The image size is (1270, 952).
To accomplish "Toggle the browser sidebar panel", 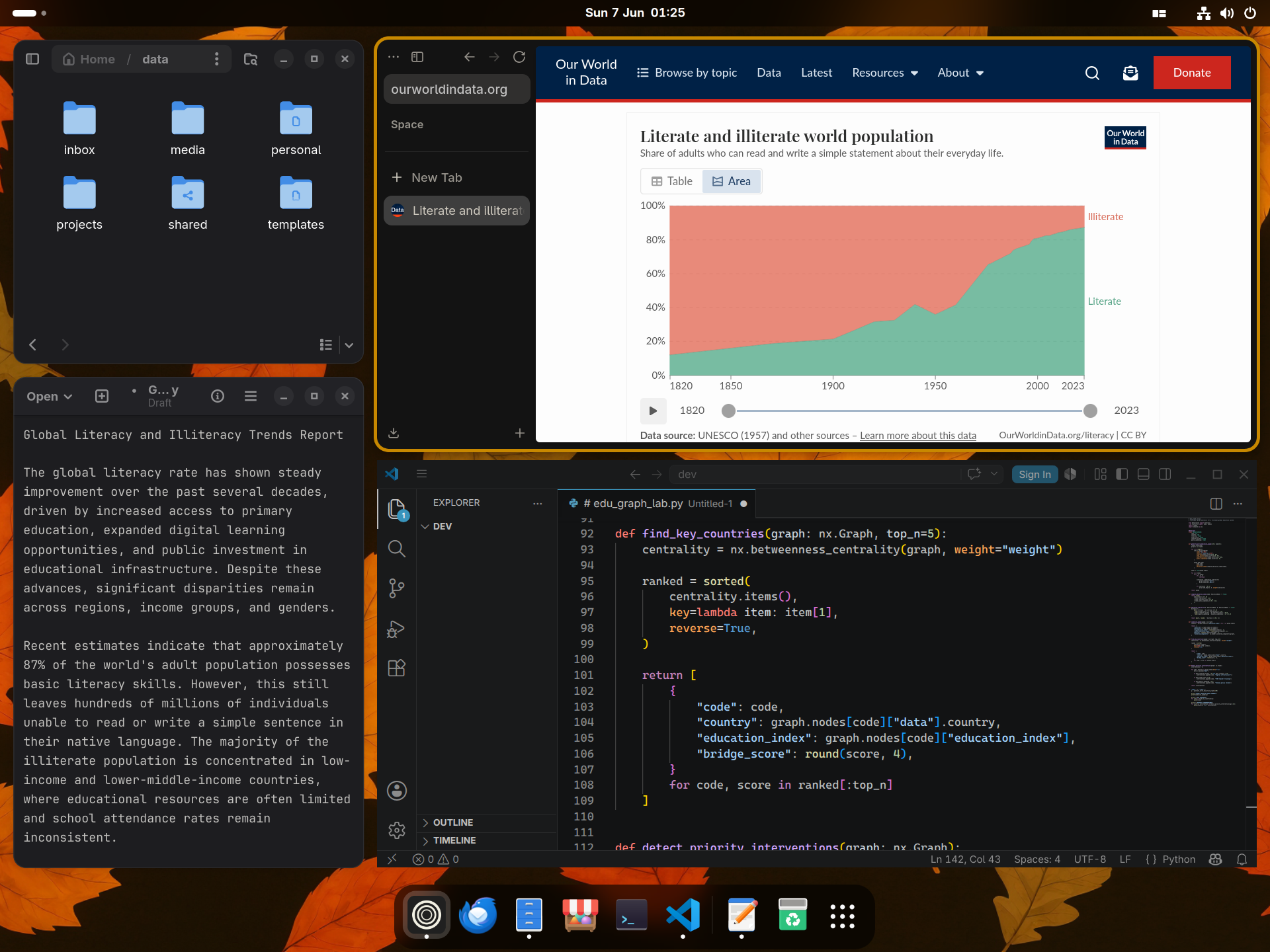I will pyautogui.click(x=417, y=57).
